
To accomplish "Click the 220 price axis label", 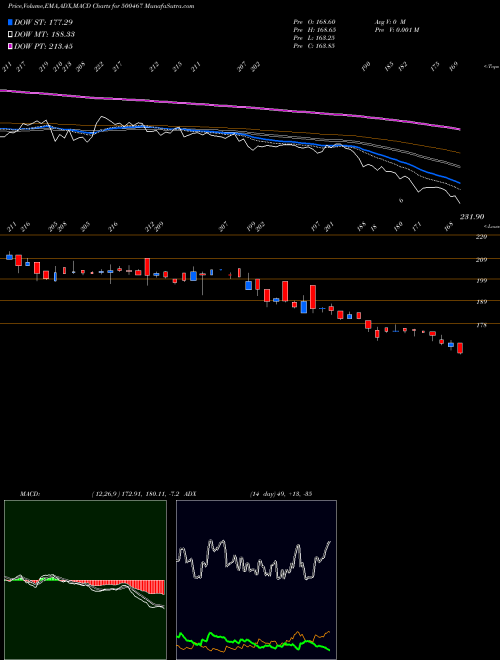I will pos(481,237).
